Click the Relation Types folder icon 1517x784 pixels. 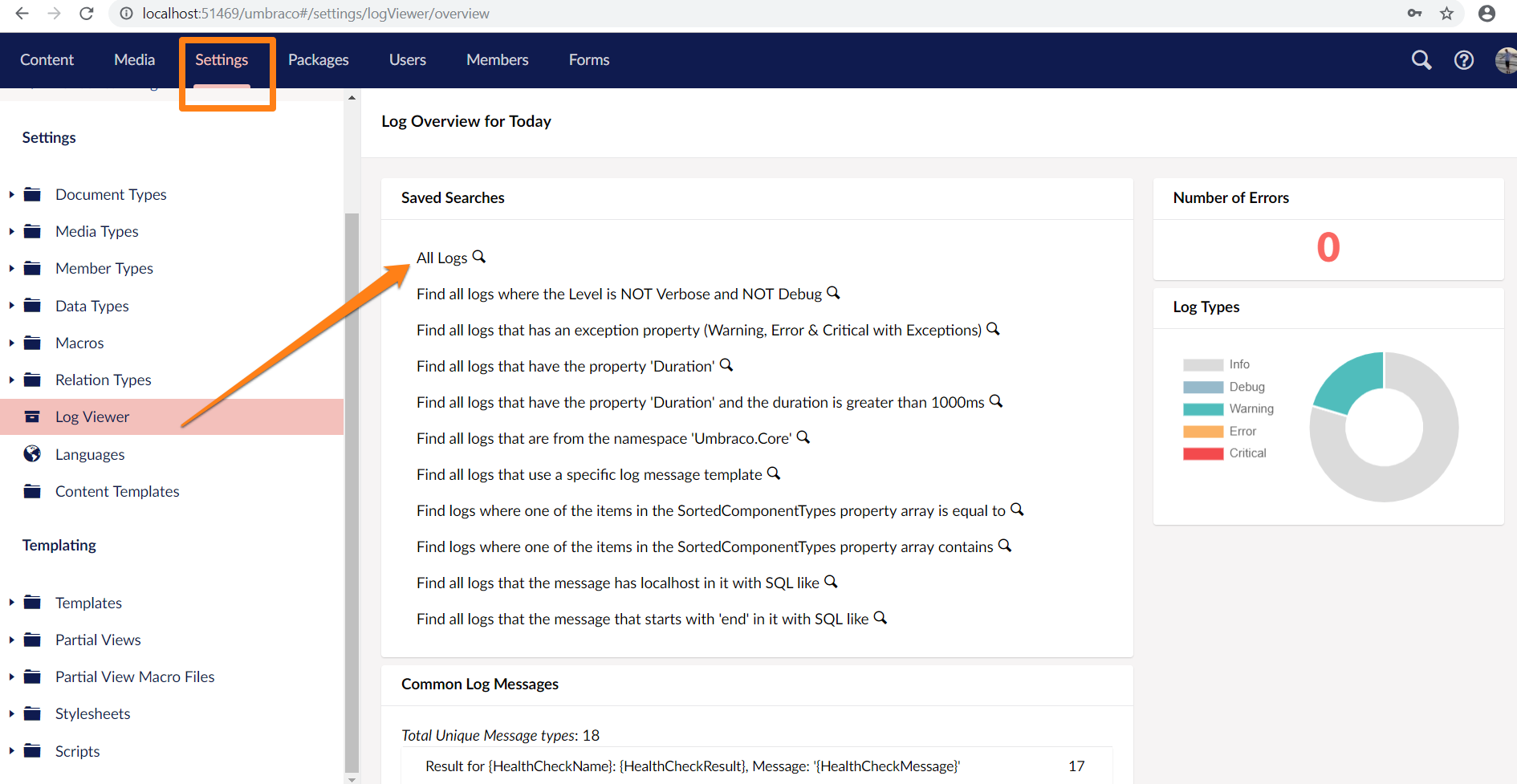[32, 380]
